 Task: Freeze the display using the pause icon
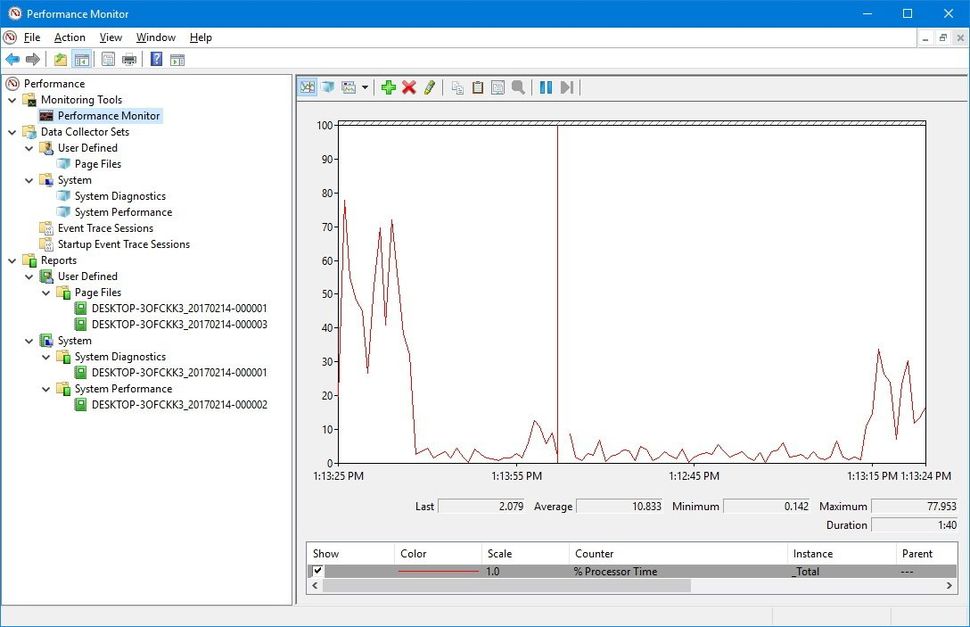pyautogui.click(x=546, y=87)
